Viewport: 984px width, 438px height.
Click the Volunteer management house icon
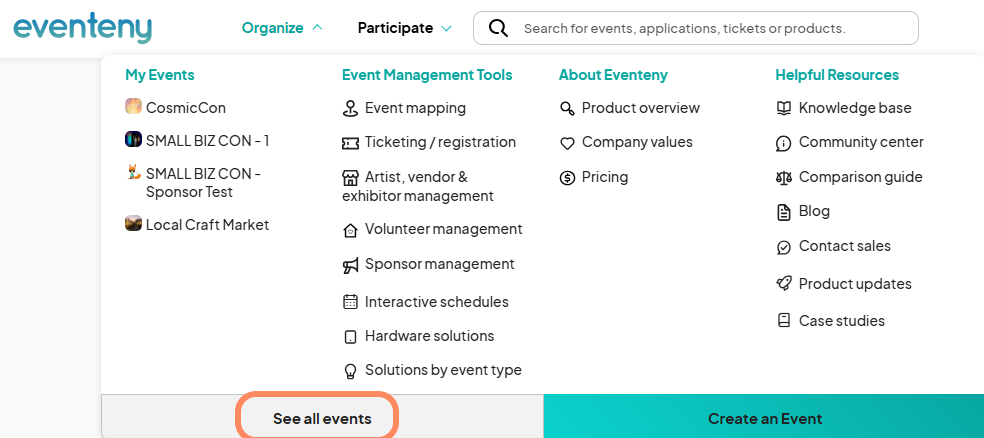pos(350,231)
